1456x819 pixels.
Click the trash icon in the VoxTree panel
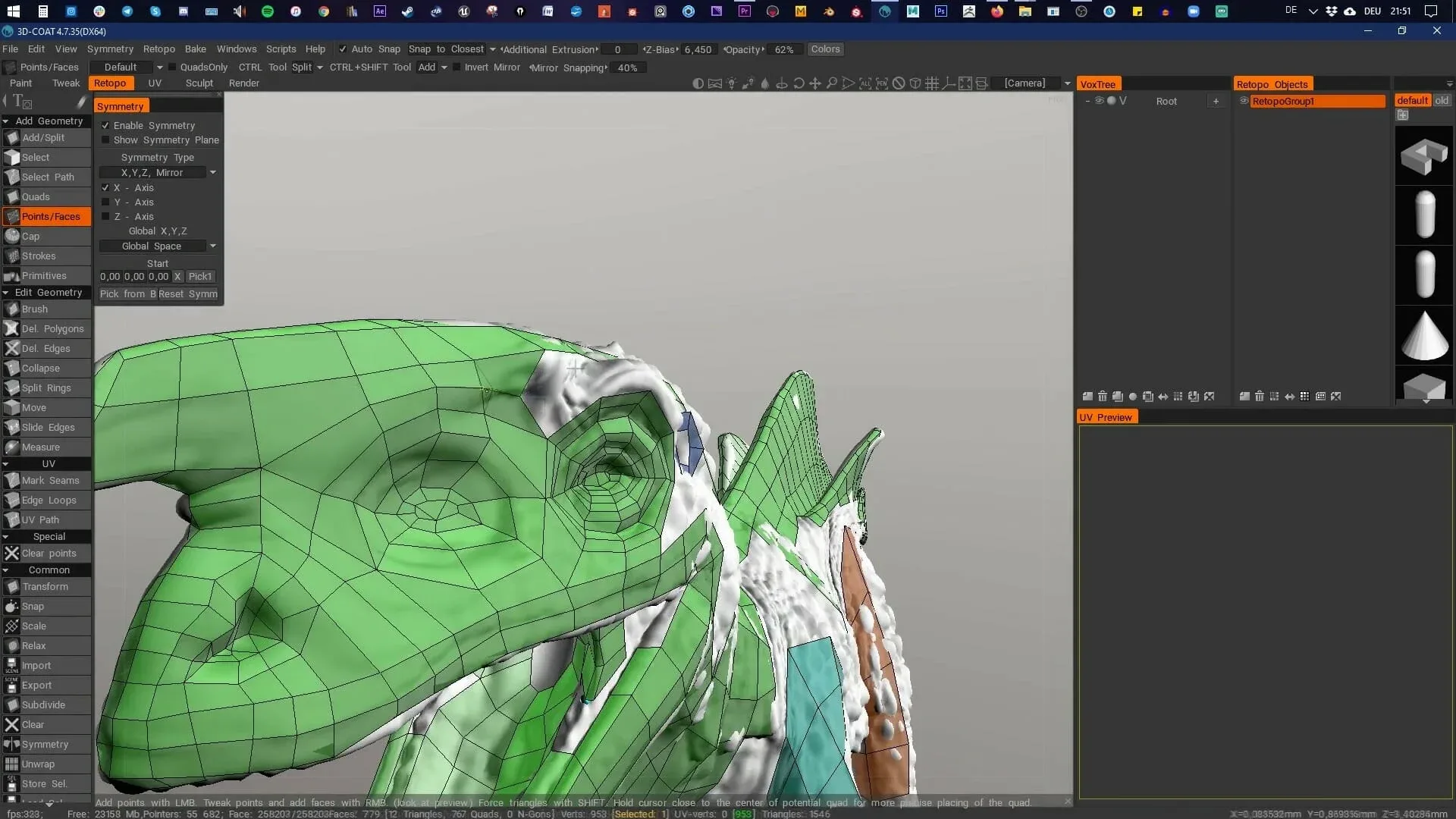click(1102, 396)
